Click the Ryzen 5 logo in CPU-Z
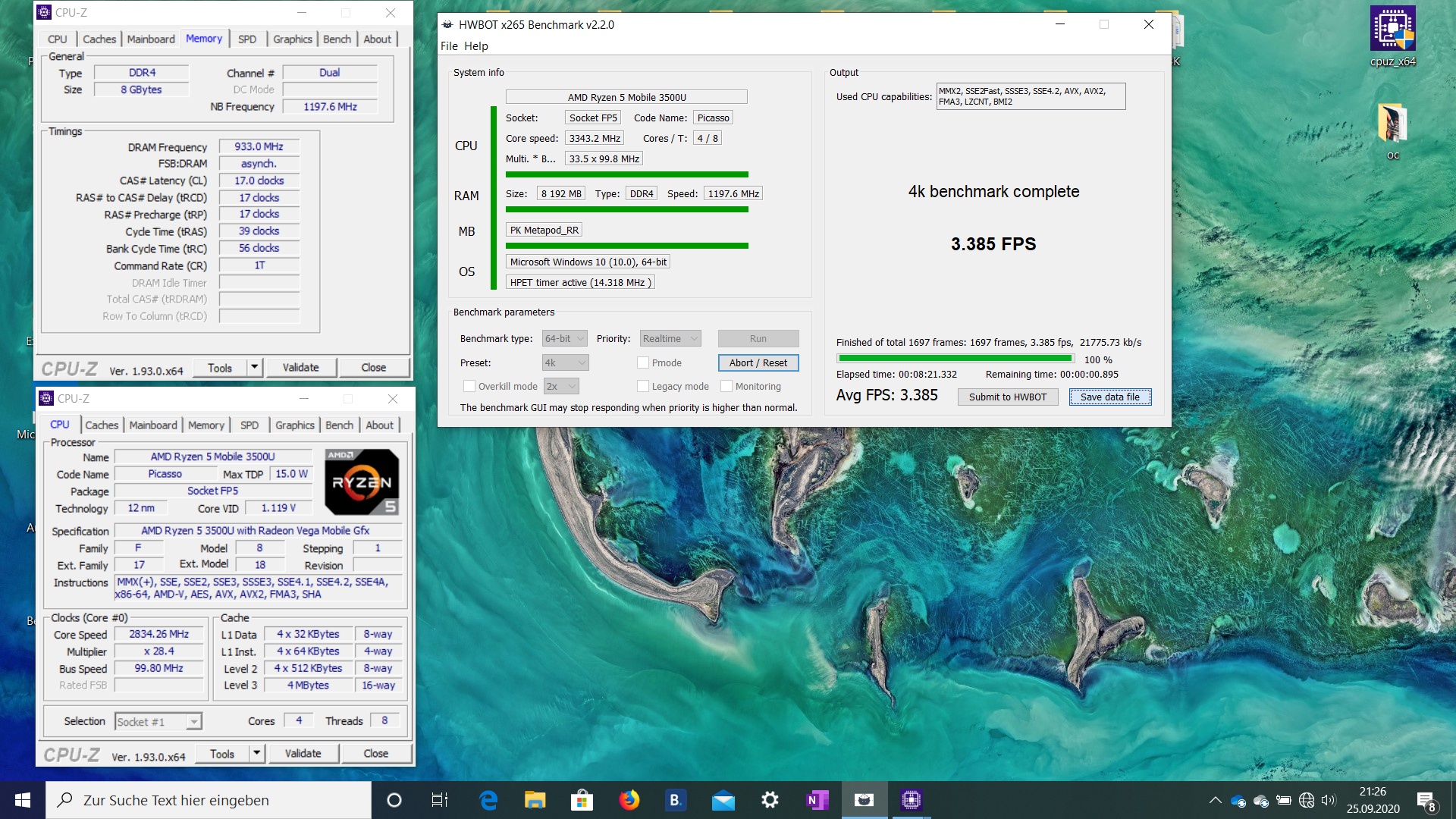1456x819 pixels. click(x=362, y=482)
